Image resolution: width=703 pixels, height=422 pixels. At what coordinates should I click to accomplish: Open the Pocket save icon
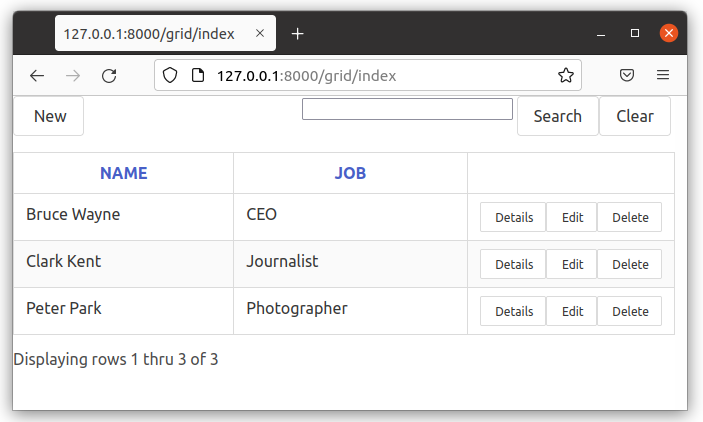(x=627, y=75)
